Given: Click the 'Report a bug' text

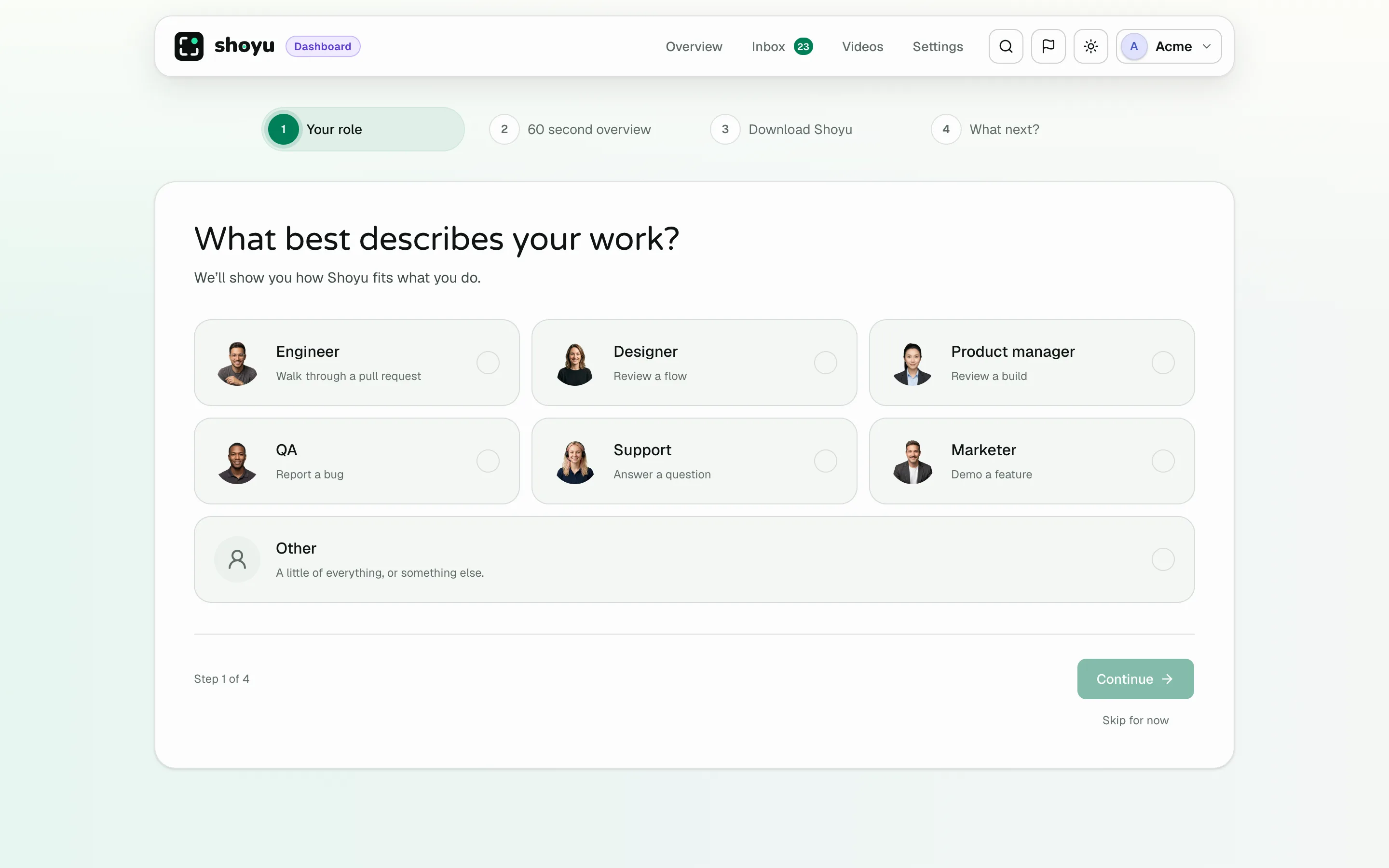Looking at the screenshot, I should (x=309, y=474).
